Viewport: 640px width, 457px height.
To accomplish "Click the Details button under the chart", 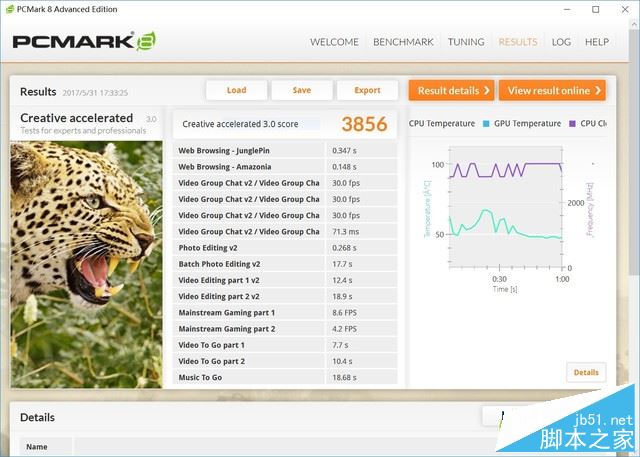I will [586, 372].
